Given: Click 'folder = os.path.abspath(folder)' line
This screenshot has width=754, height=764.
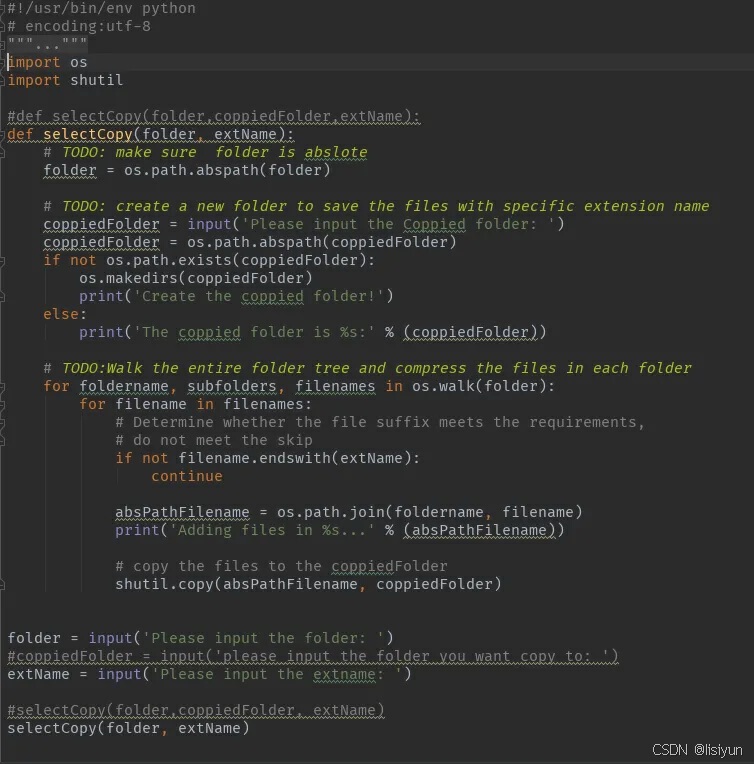Looking at the screenshot, I should click(x=187, y=171).
